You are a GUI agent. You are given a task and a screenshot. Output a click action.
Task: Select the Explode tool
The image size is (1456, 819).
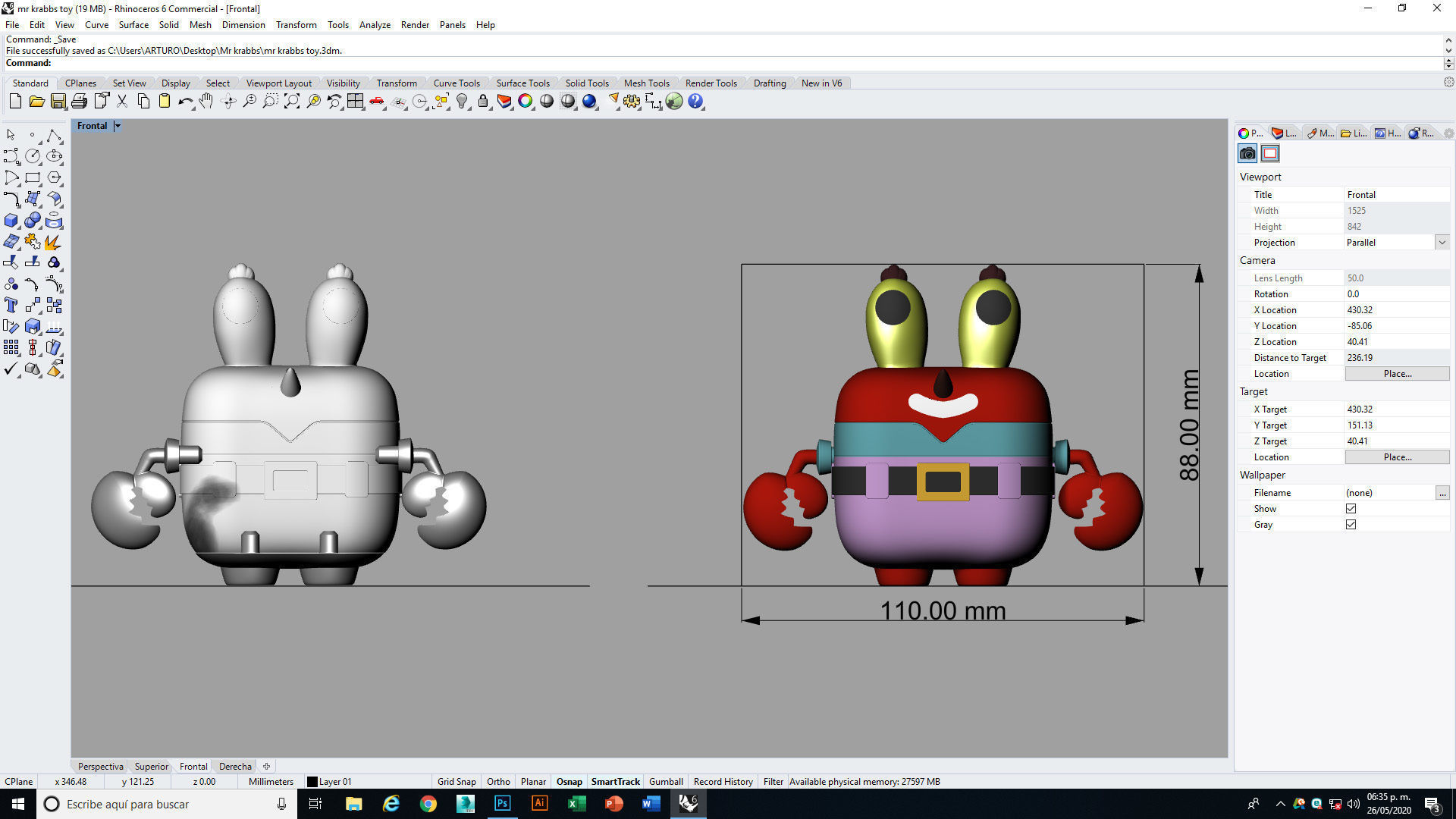pos(54,242)
